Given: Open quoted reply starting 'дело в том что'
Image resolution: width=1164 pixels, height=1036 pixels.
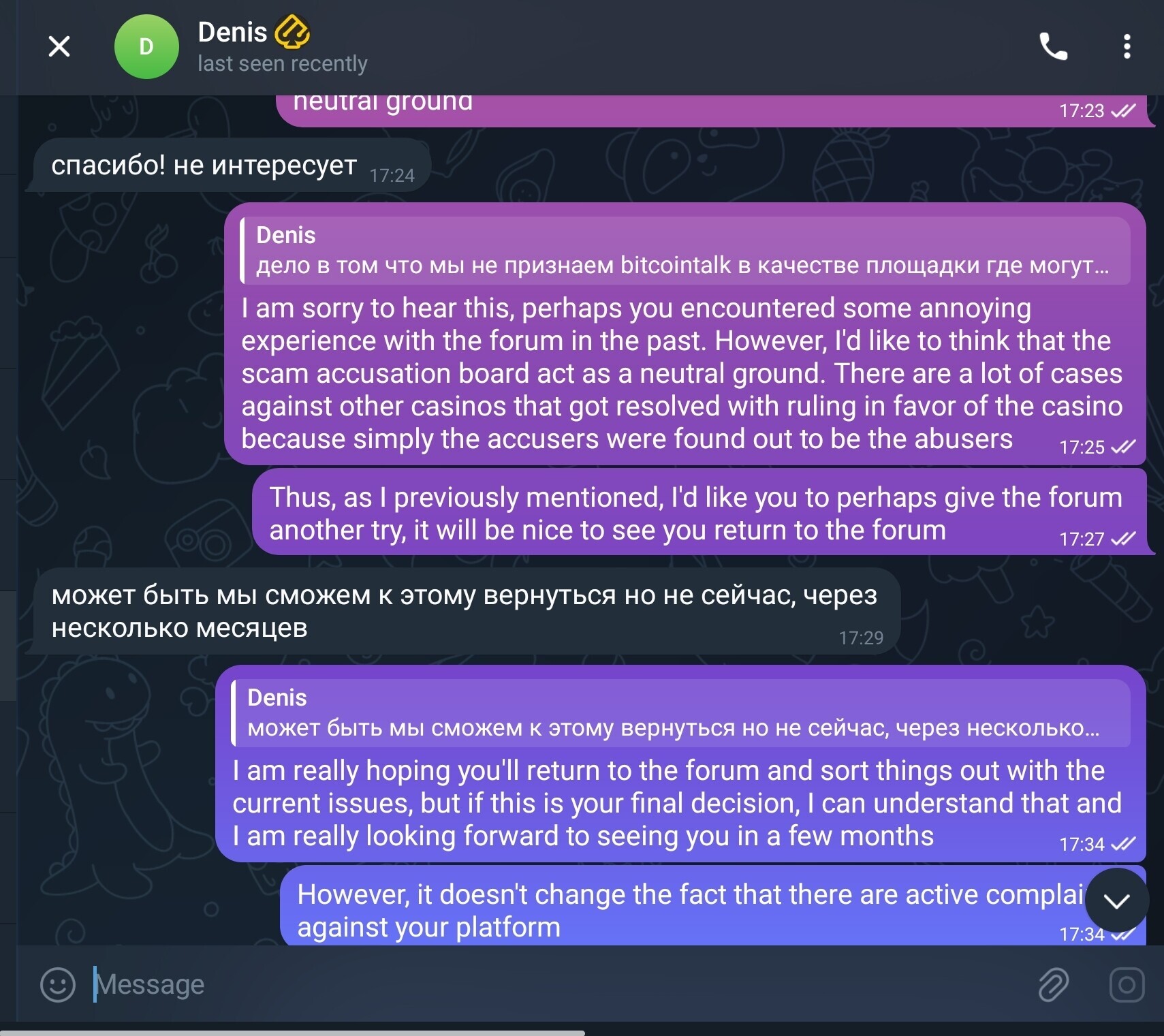Looking at the screenshot, I should pos(685,250).
